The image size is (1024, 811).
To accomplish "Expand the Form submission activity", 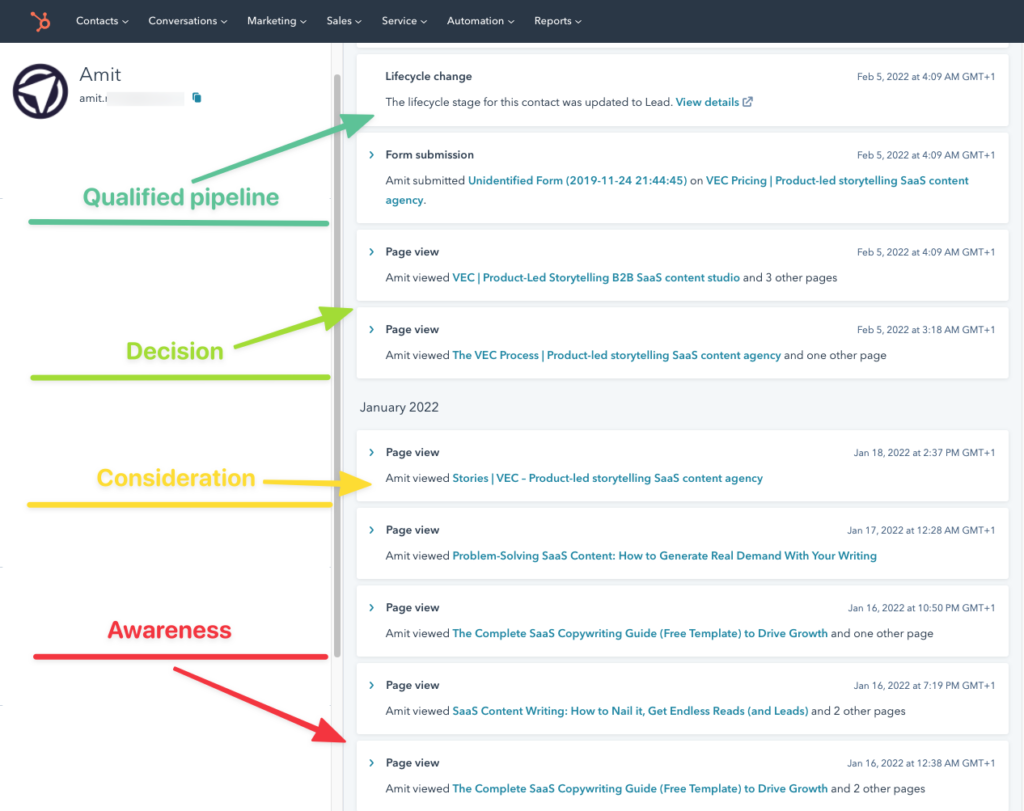I will pos(372,155).
